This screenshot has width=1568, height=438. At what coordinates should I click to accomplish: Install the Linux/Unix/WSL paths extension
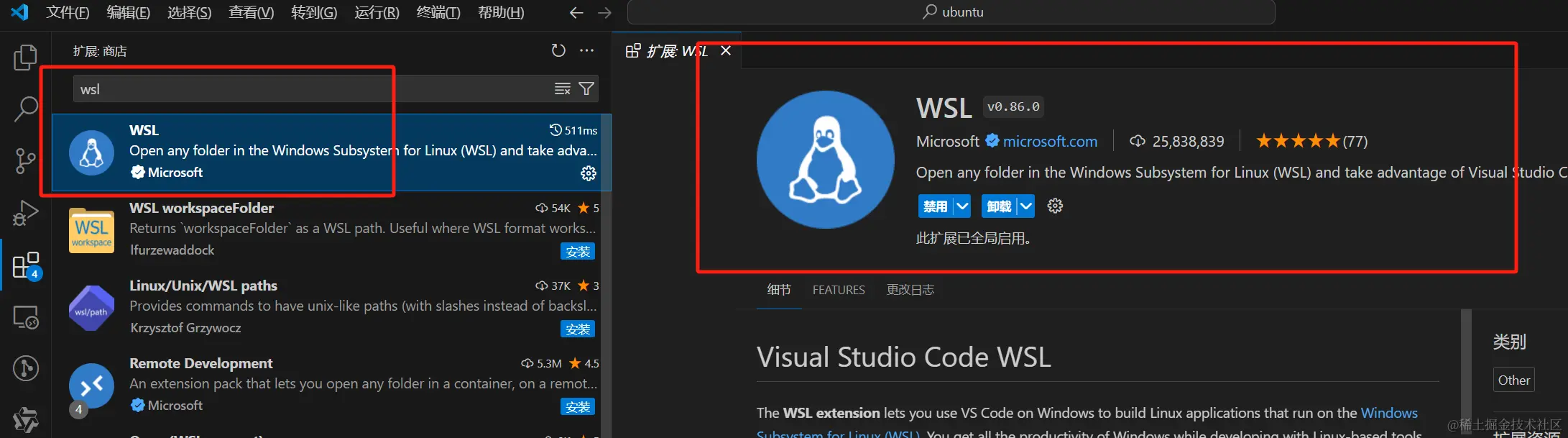(578, 329)
